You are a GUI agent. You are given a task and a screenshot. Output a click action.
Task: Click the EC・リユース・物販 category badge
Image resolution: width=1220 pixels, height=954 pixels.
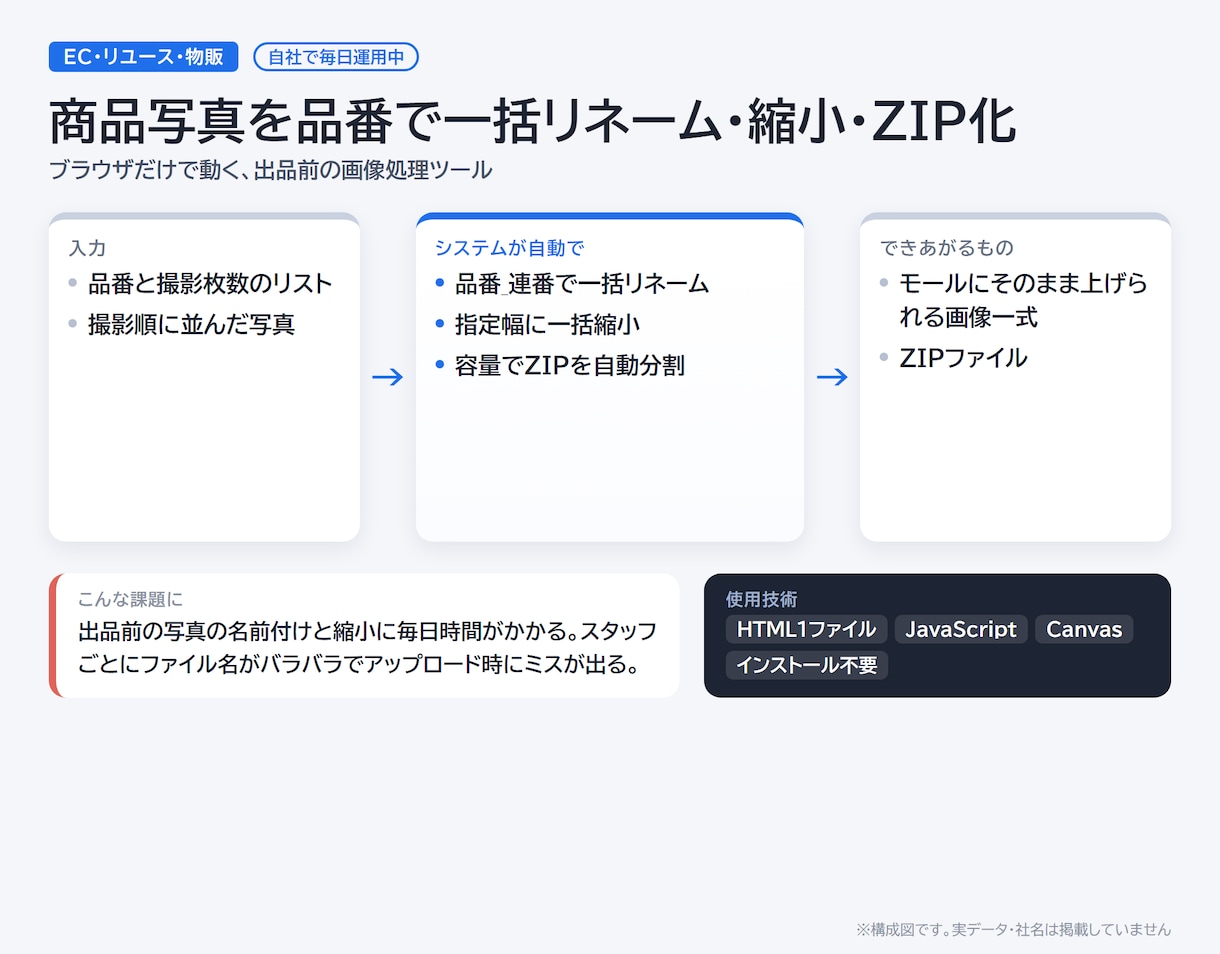143,57
